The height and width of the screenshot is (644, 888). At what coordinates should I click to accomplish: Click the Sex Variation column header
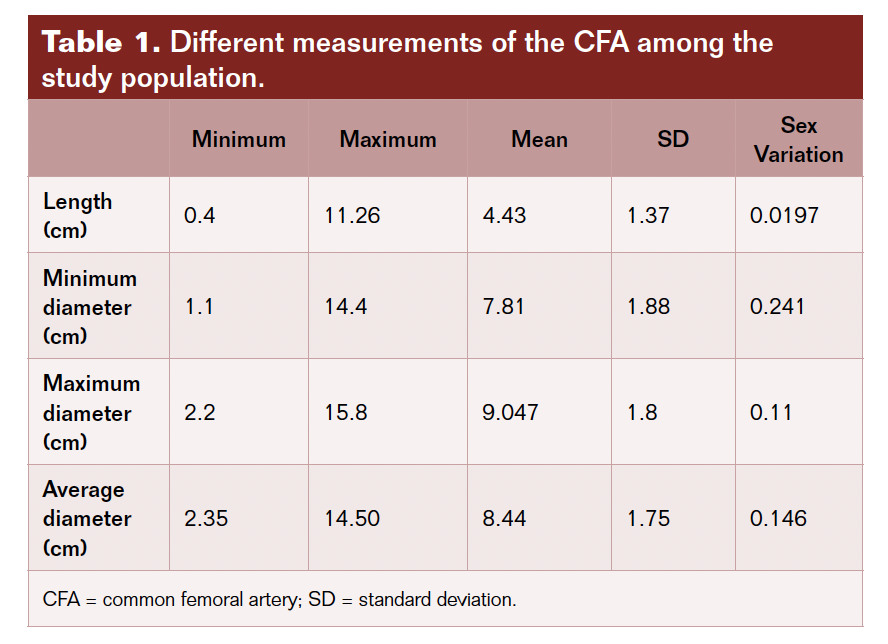(799, 139)
